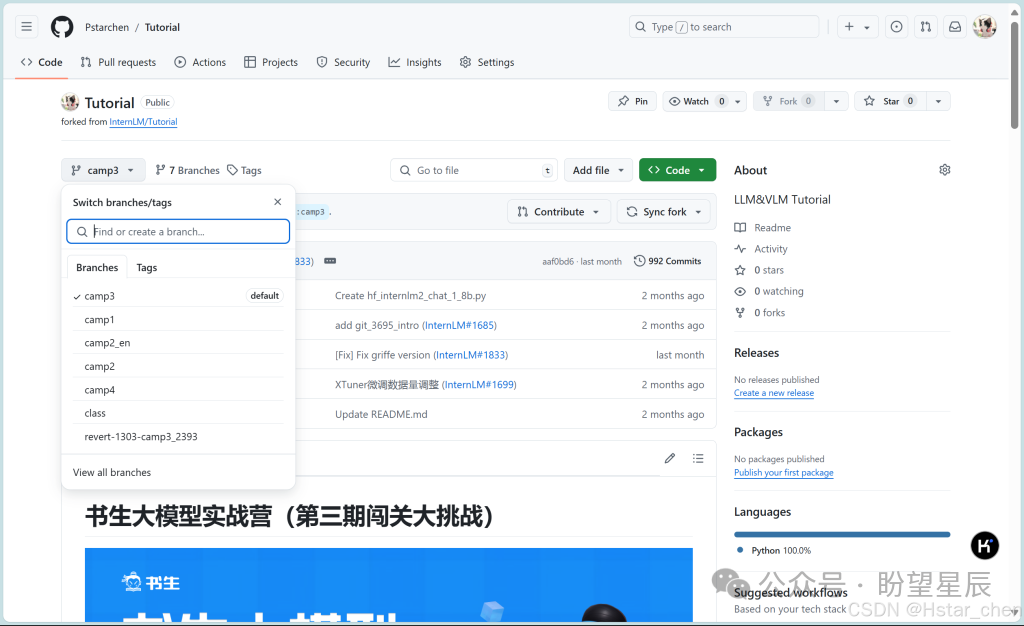Open pull requests icon in top header
Image resolution: width=1024 pixels, height=626 pixels.
[925, 27]
